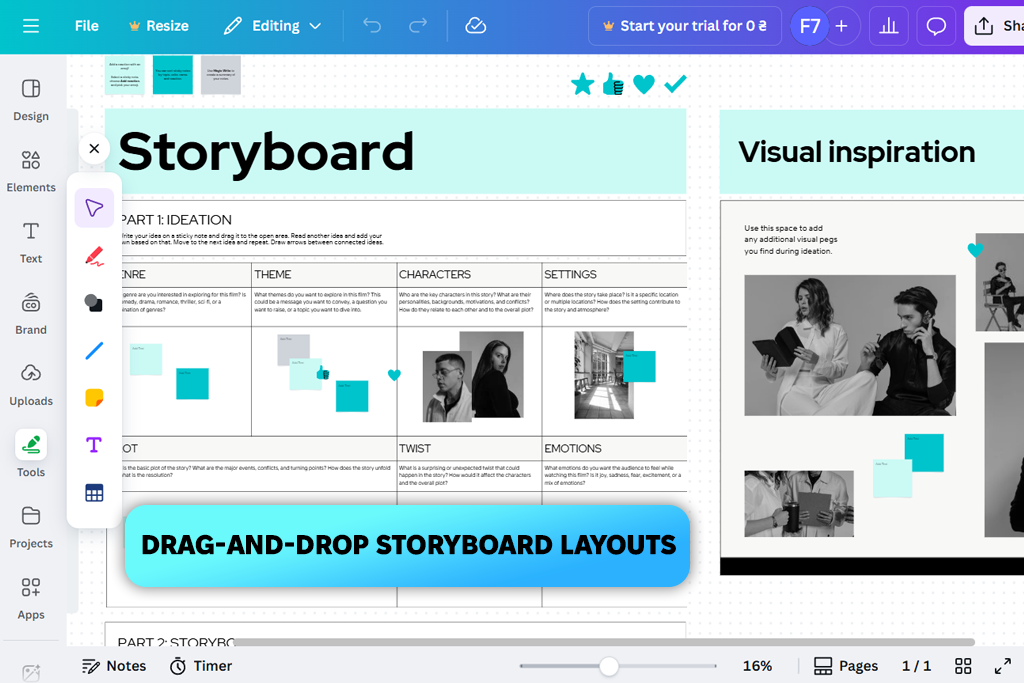Click the teal heart sticker above Storyboard

tap(644, 84)
